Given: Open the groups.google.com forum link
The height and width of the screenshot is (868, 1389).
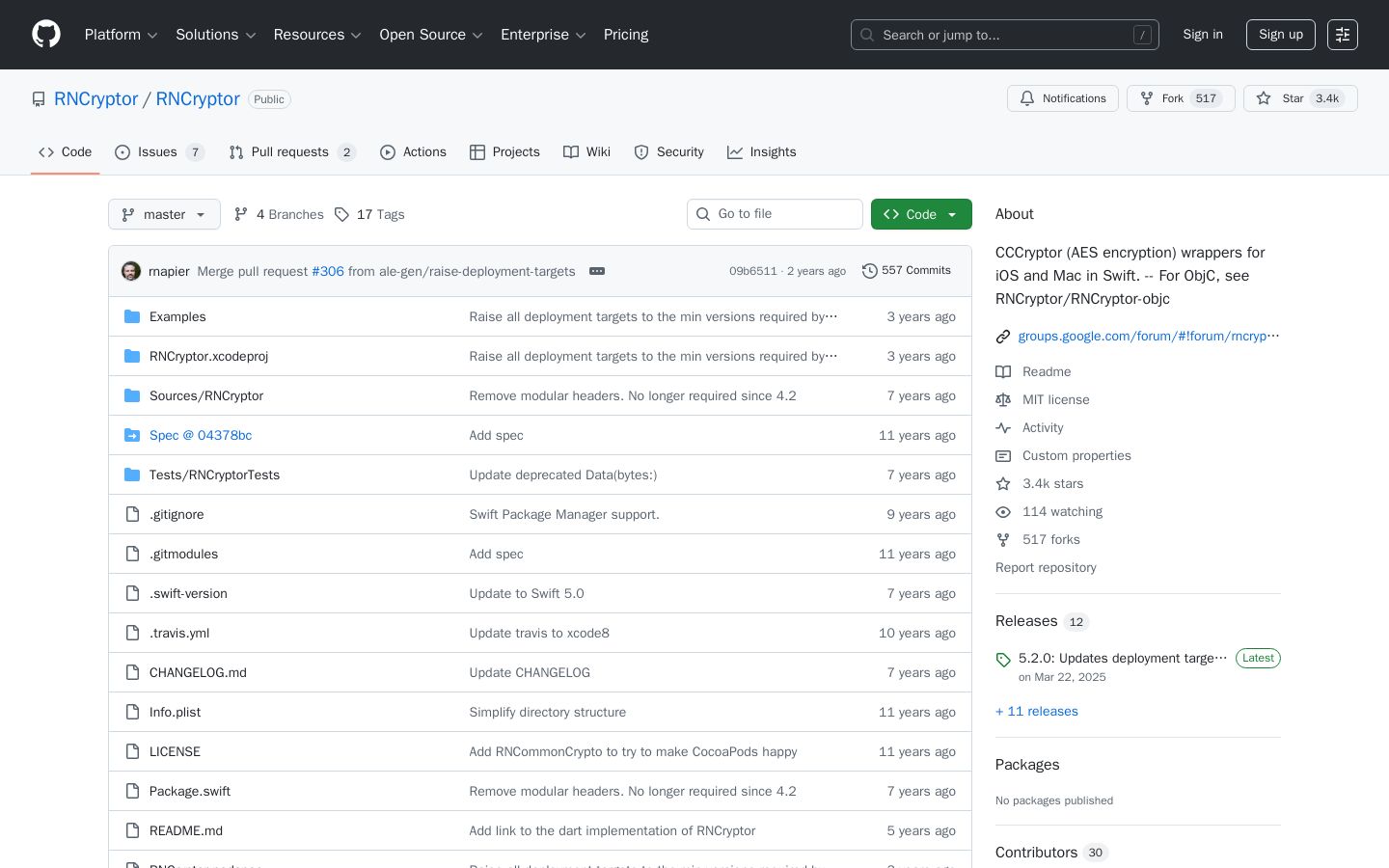Looking at the screenshot, I should pyautogui.click(x=1149, y=337).
